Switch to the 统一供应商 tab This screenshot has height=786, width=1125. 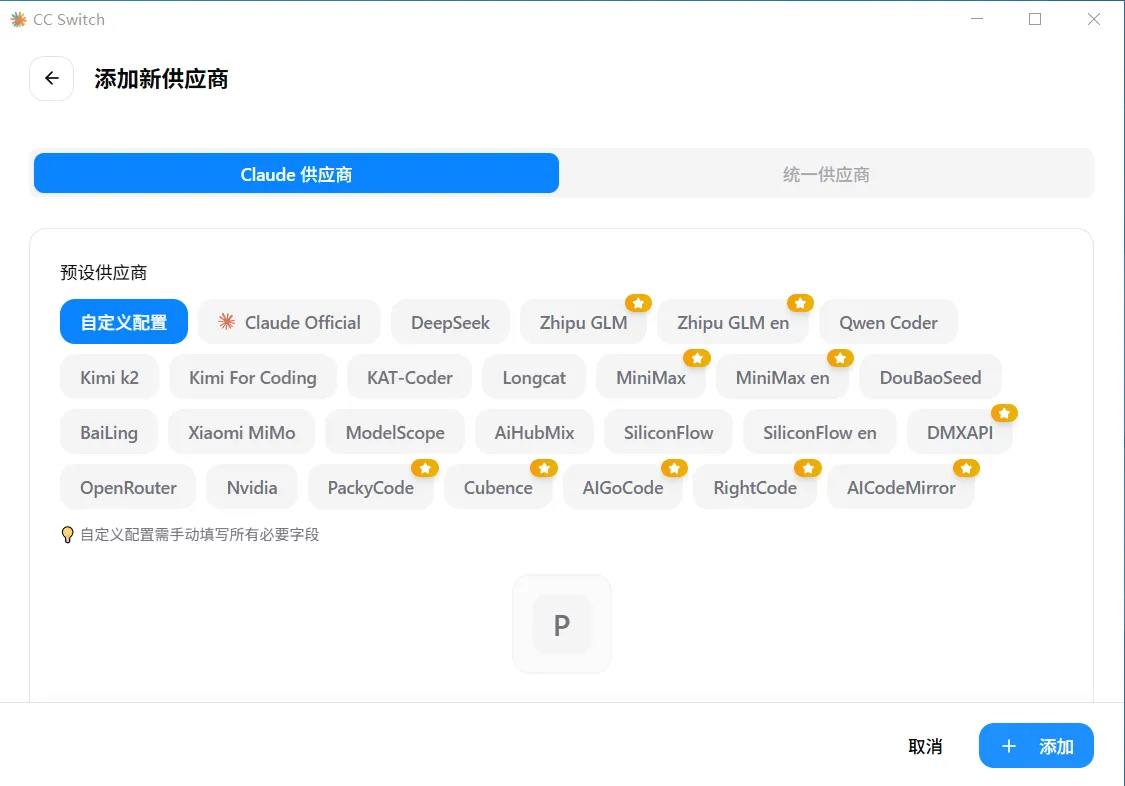click(x=826, y=173)
